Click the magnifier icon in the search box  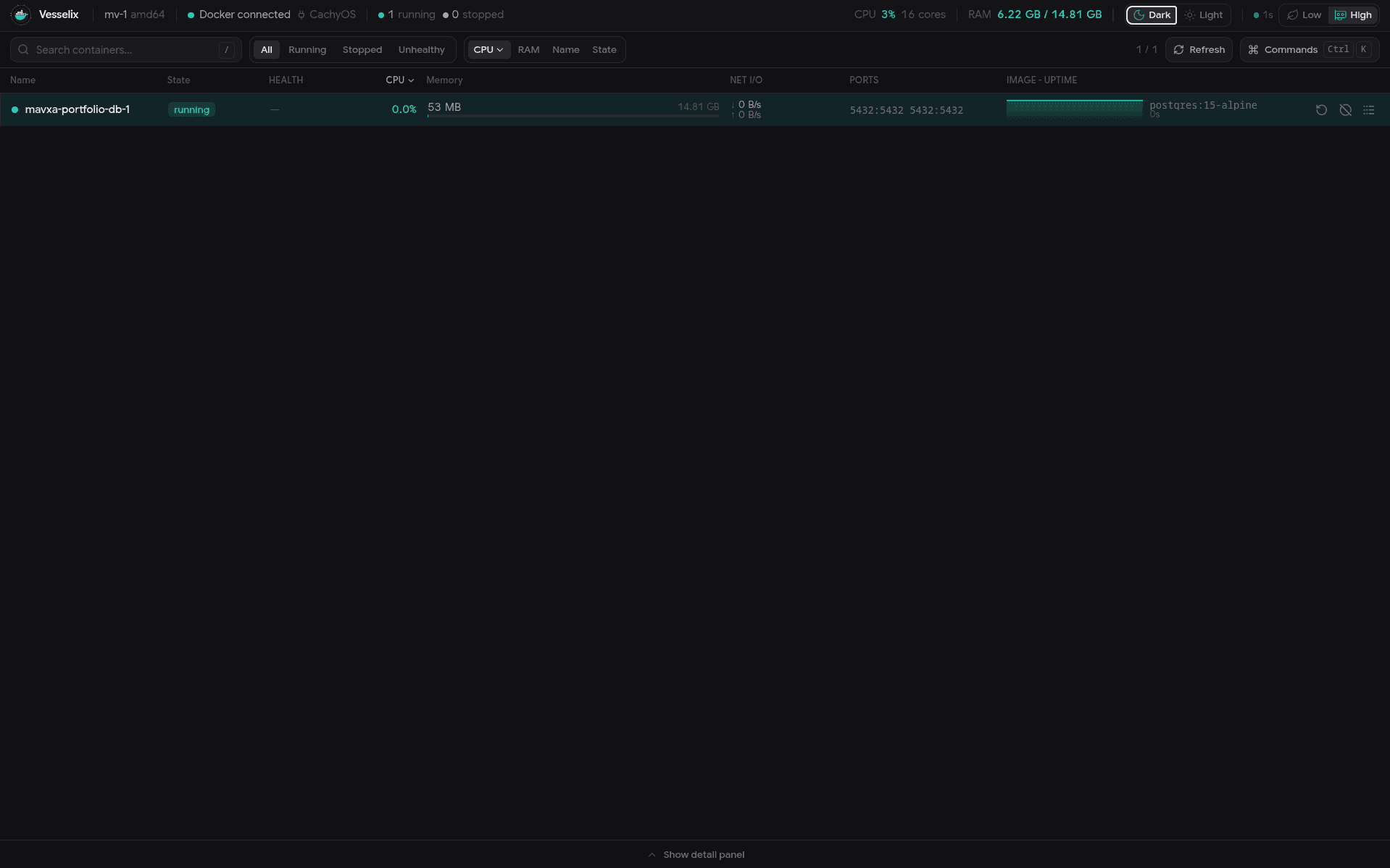pos(23,50)
